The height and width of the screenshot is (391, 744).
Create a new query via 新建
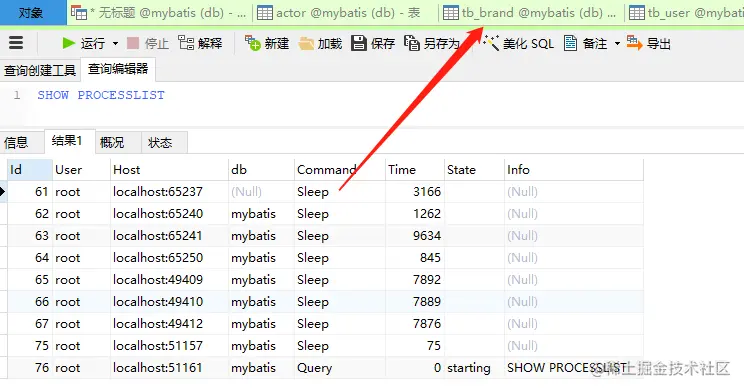267,44
